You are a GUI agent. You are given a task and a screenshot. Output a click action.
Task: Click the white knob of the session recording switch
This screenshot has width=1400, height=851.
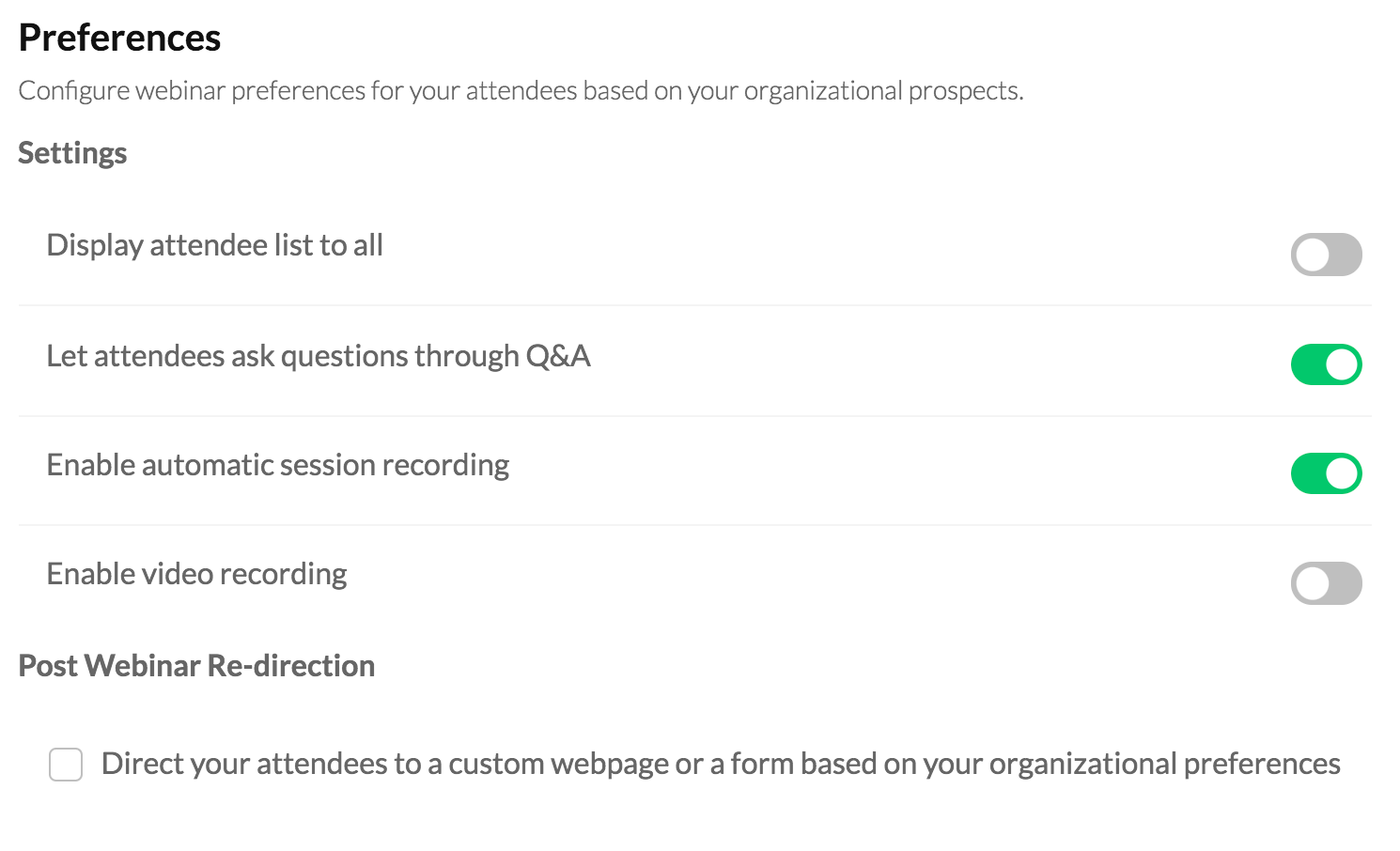1342,473
